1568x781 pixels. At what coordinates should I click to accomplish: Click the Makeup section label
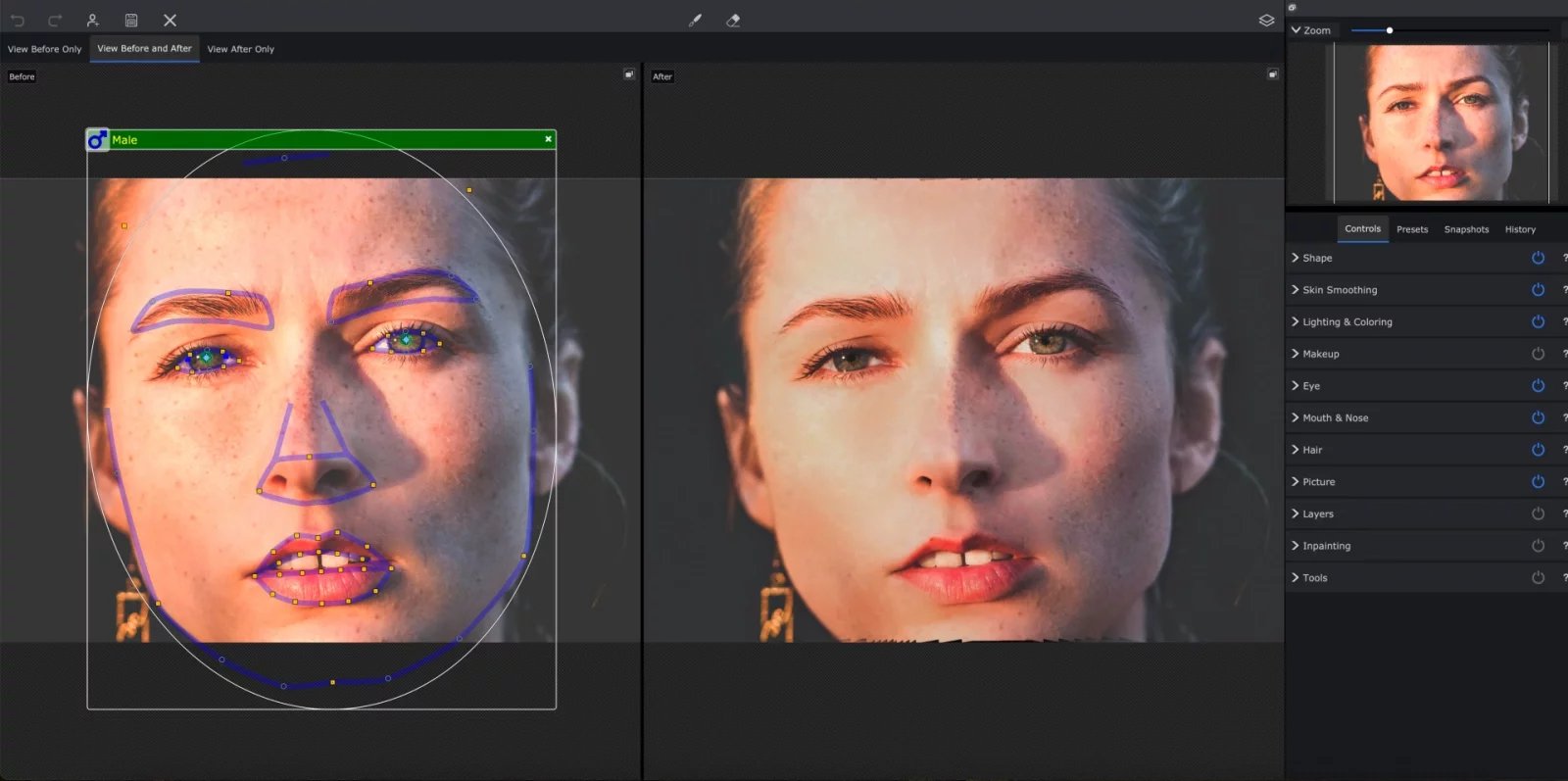tap(1321, 354)
